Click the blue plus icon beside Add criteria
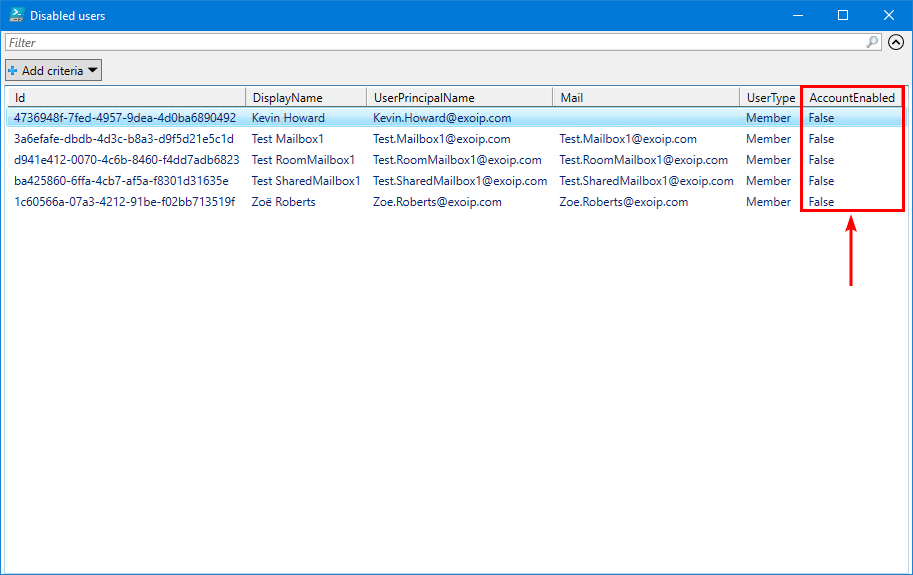 tap(13, 71)
